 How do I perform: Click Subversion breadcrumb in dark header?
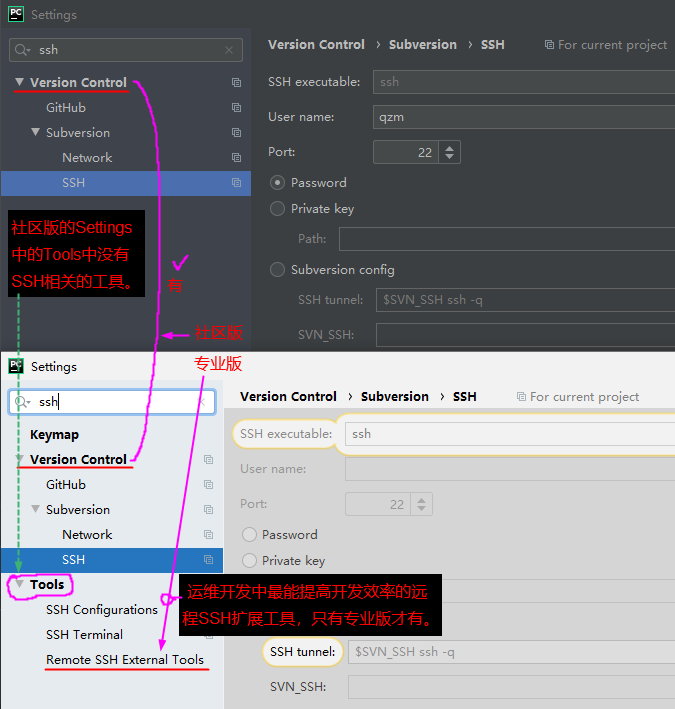pyautogui.click(x=423, y=44)
